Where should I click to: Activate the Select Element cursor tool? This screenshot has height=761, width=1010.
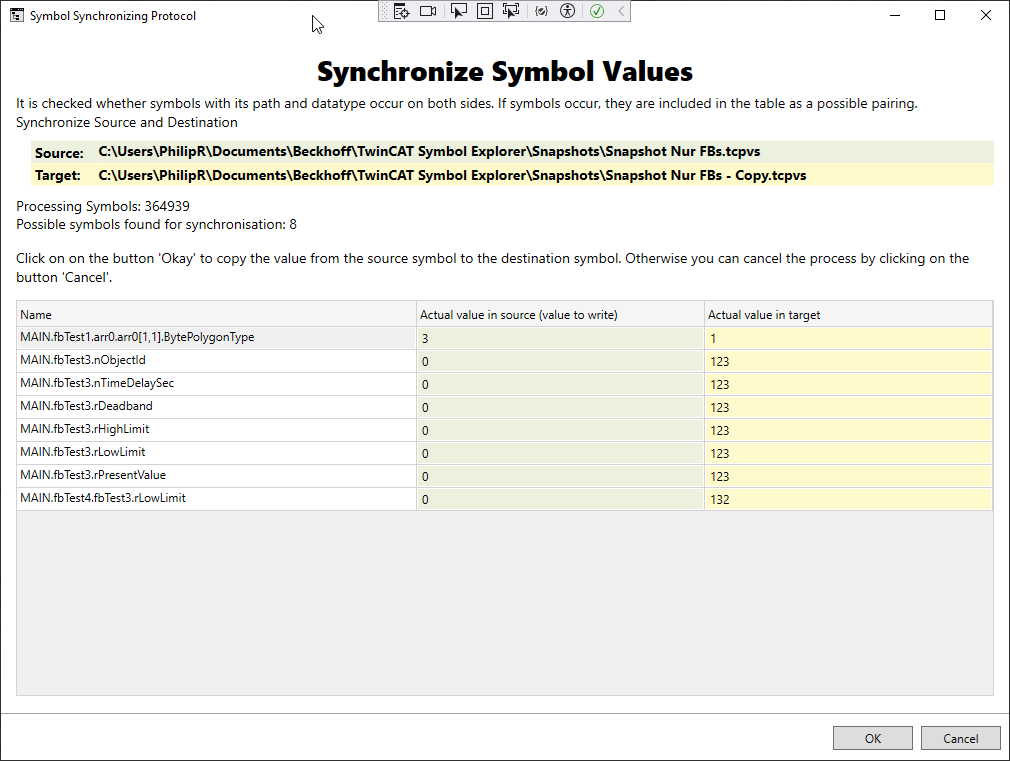pos(458,11)
